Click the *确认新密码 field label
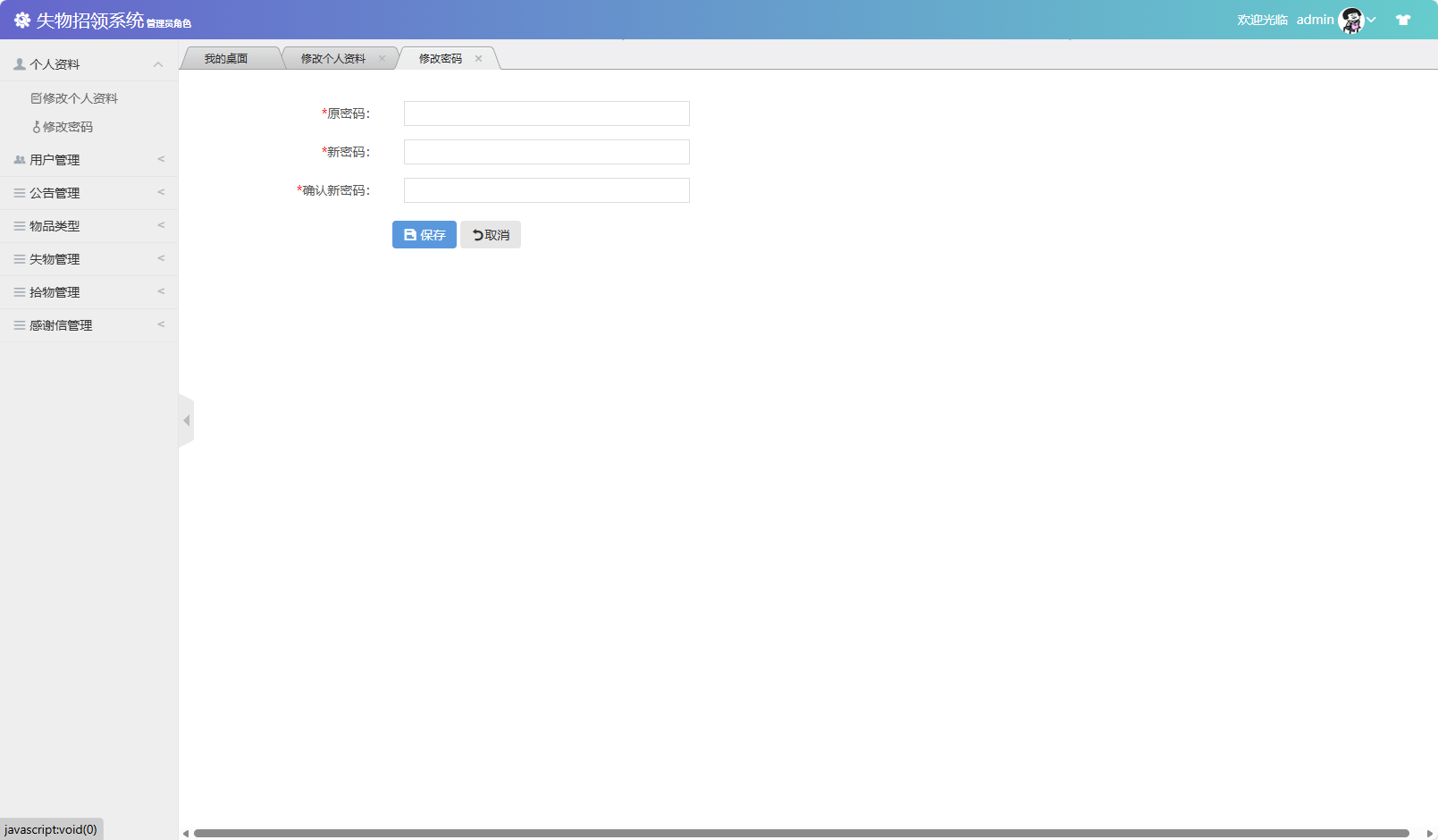 coord(333,190)
